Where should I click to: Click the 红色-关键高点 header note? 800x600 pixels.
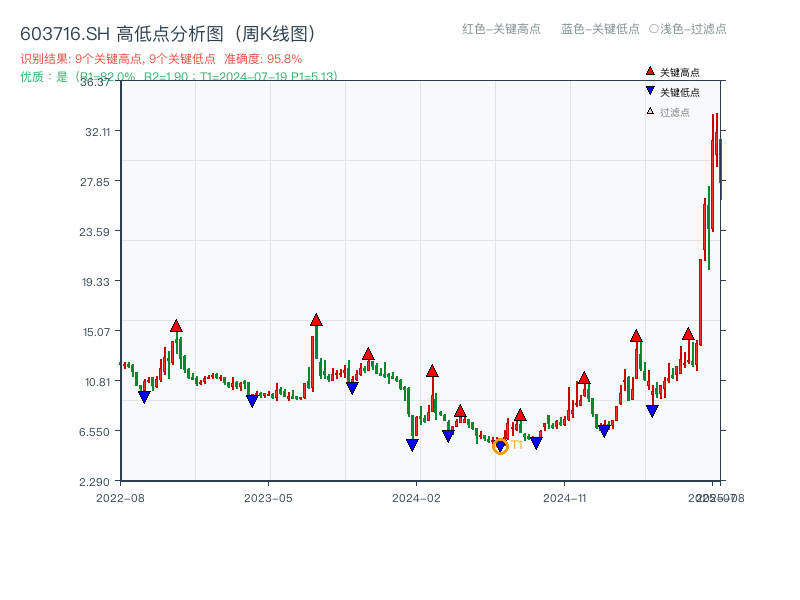click(501, 29)
